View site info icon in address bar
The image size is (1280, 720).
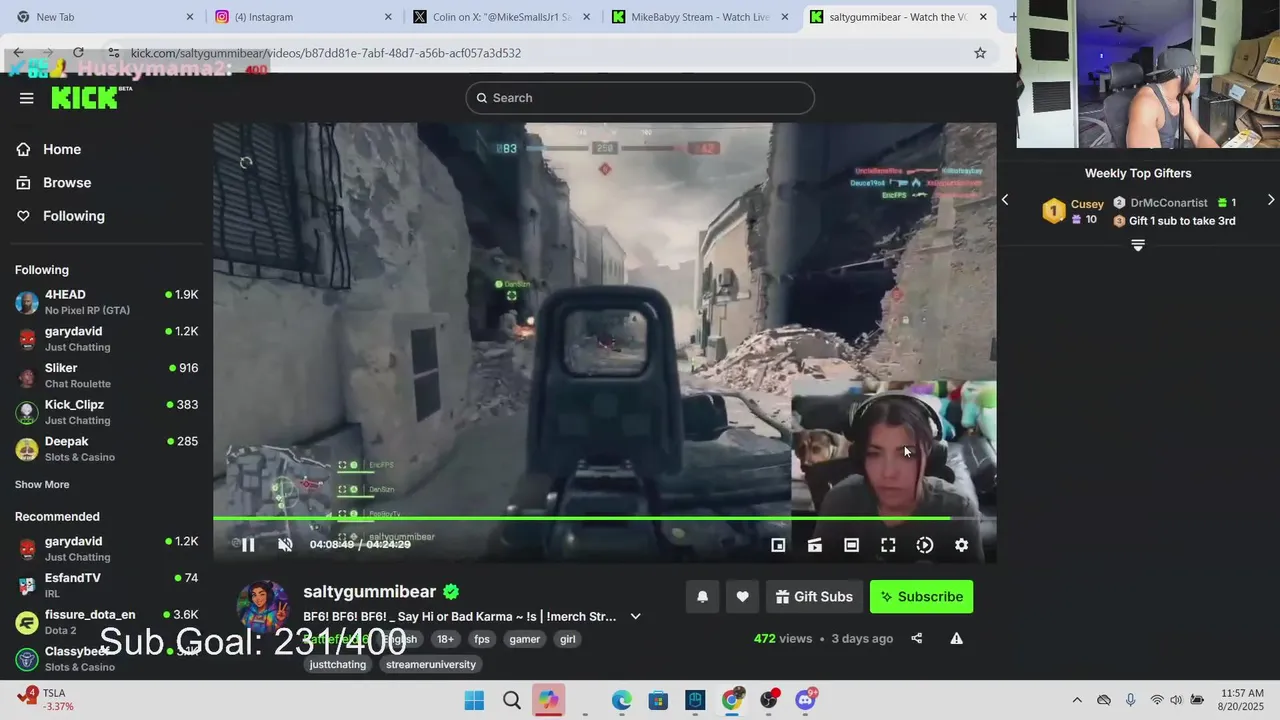(x=113, y=52)
